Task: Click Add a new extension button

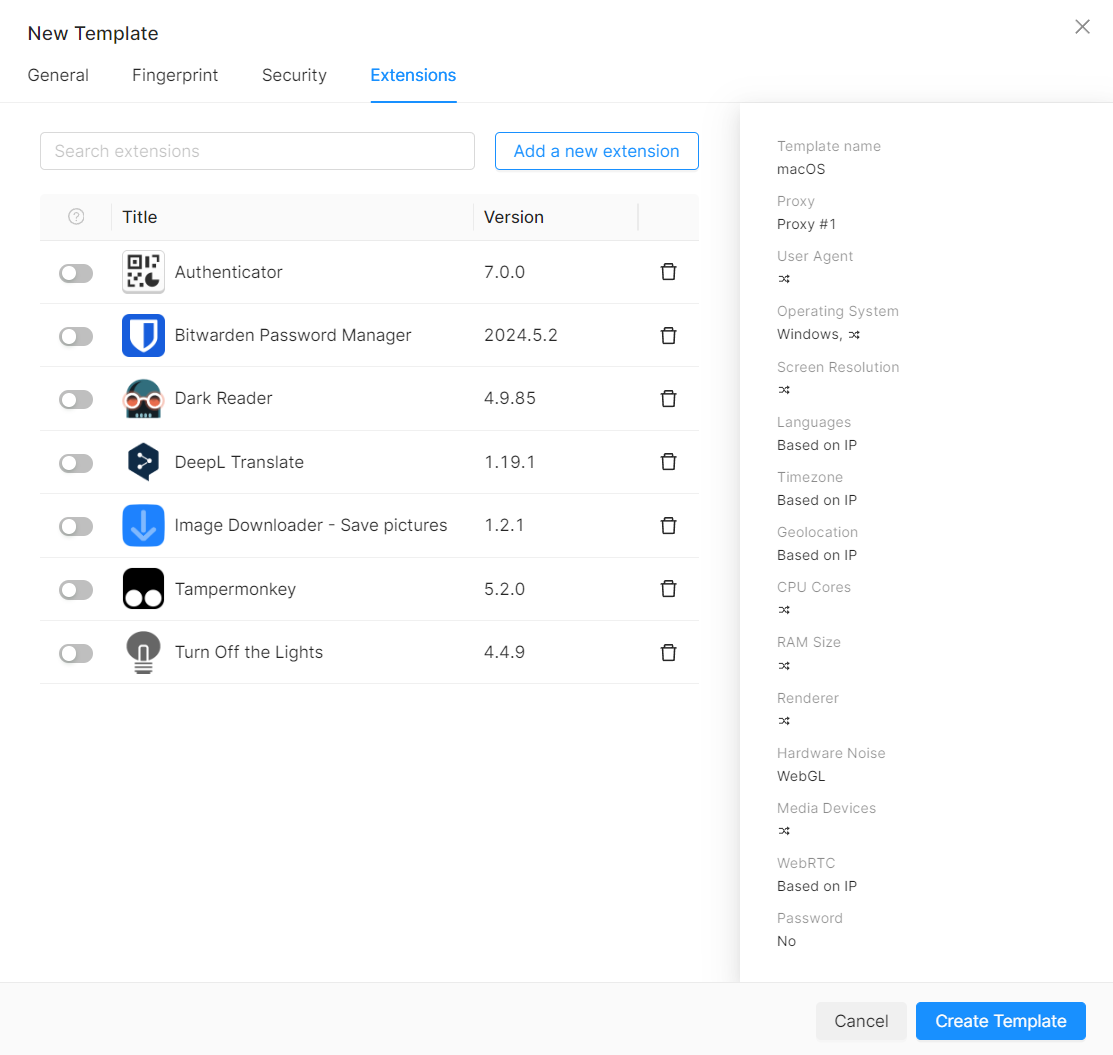Action: pyautogui.click(x=596, y=151)
